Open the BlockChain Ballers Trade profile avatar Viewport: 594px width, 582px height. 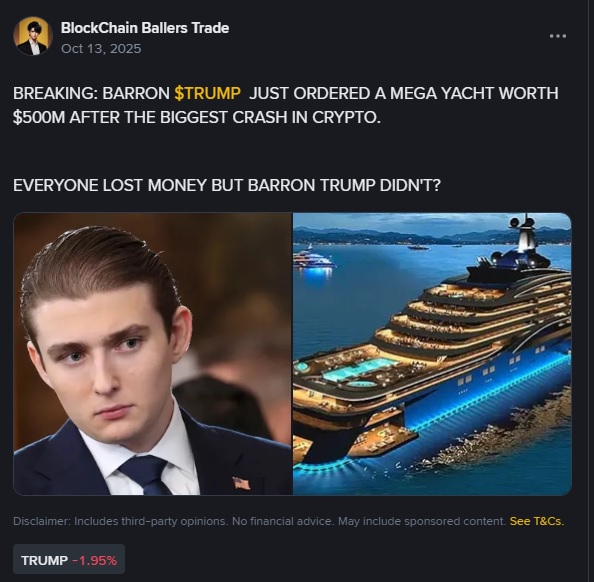[33, 36]
